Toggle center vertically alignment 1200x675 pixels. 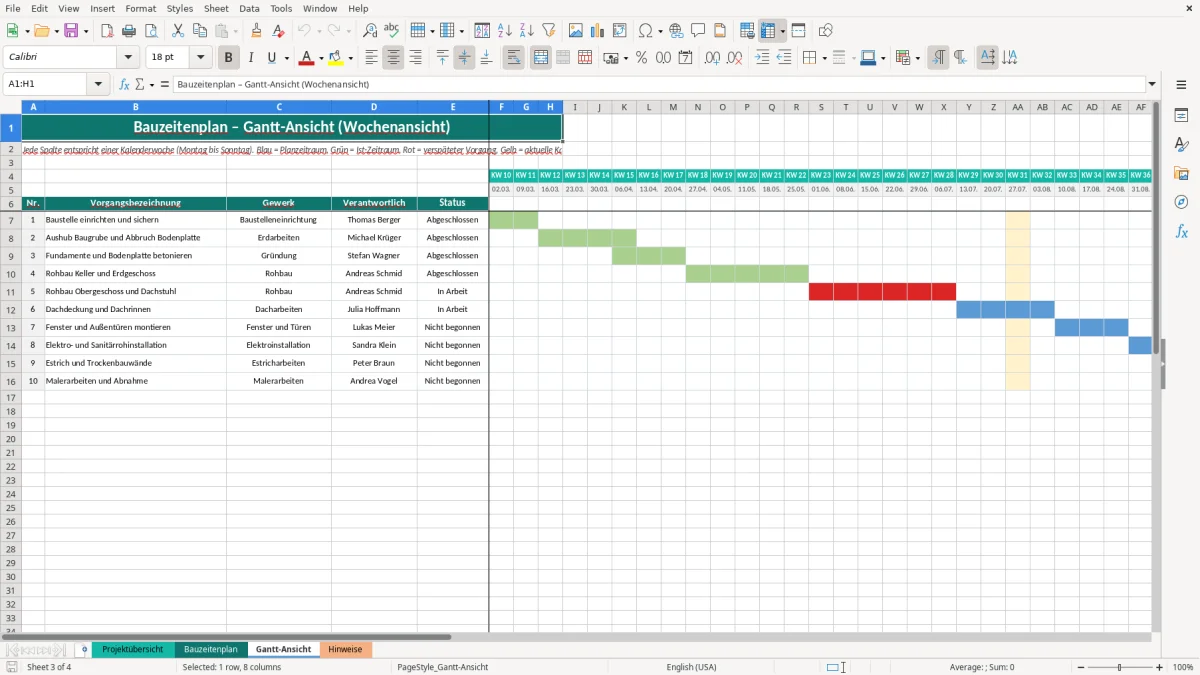point(464,58)
